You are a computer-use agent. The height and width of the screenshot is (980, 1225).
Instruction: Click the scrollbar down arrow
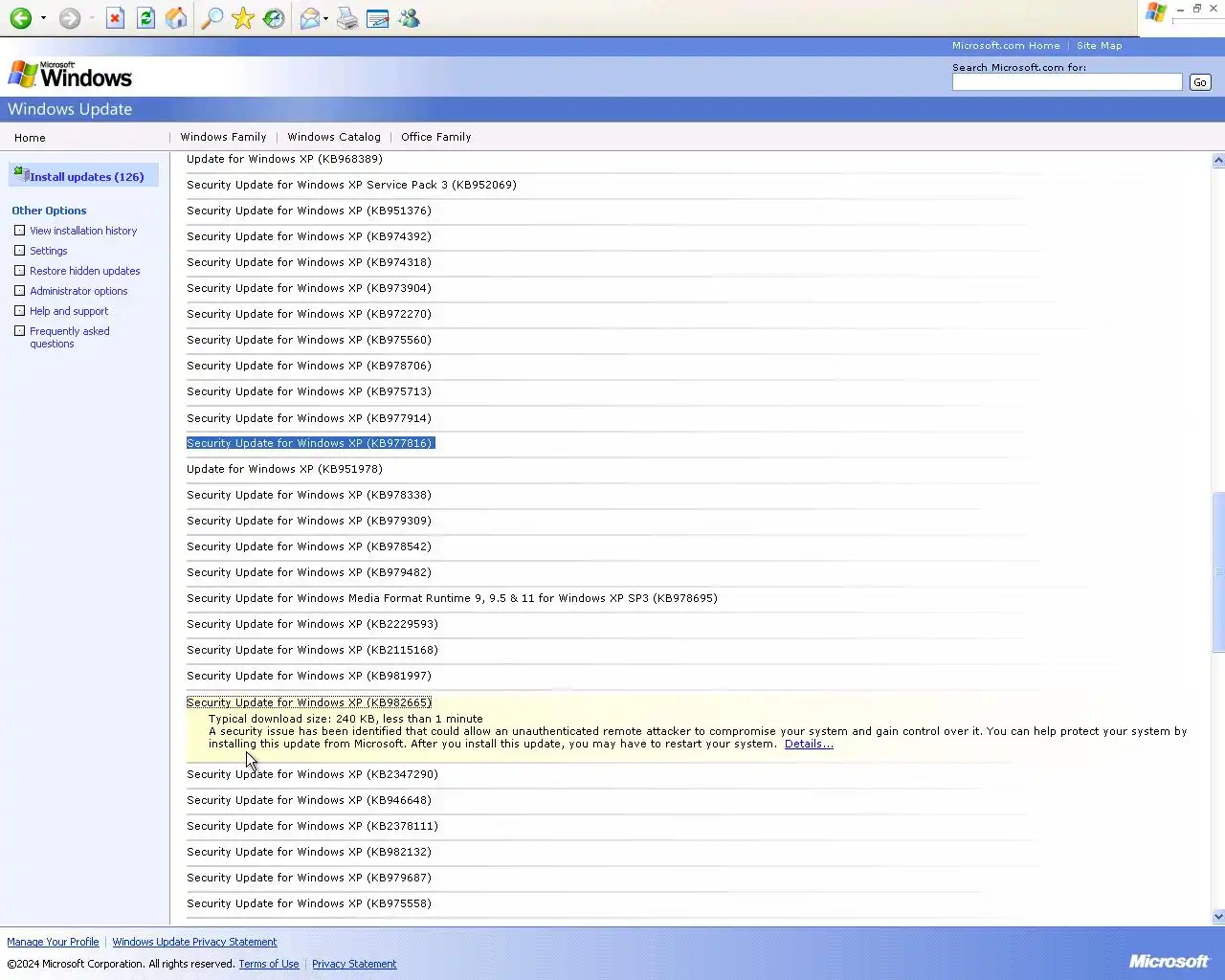tap(1218, 916)
